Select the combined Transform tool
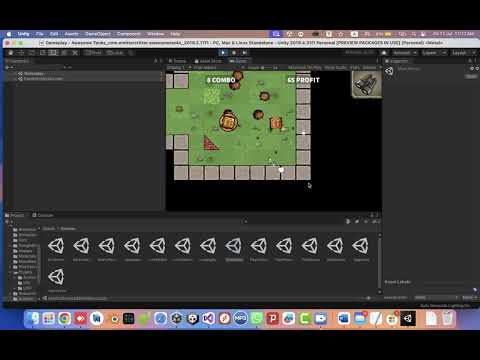Image resolution: width=480 pixels, height=360 pixels. pos(64,53)
